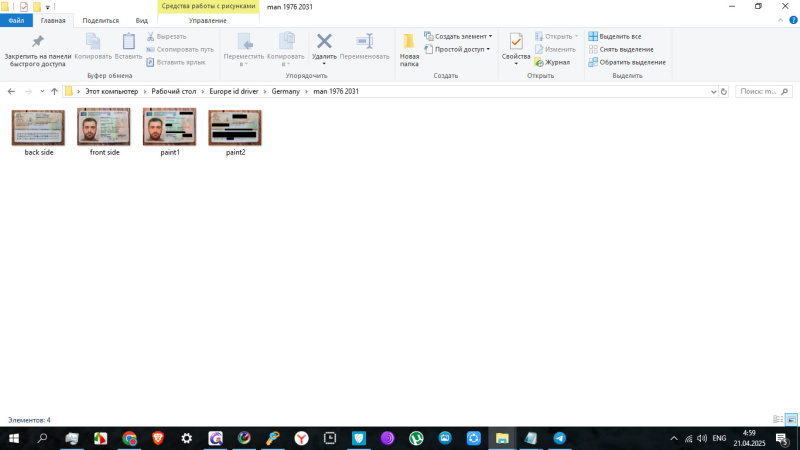Select the Picture Tools (Средства работы с рисунками) tab

coord(208,6)
